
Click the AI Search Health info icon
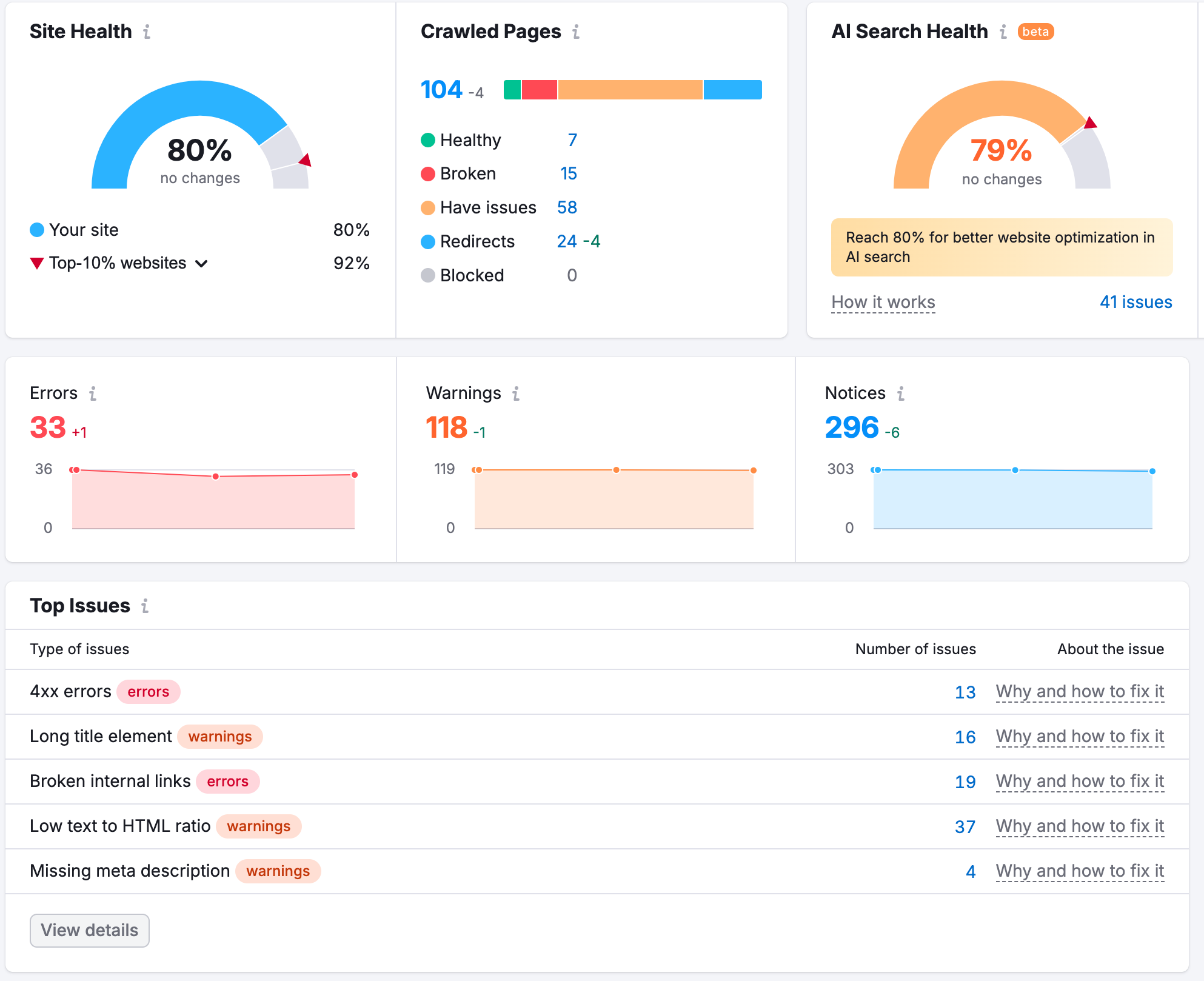coord(1003,32)
